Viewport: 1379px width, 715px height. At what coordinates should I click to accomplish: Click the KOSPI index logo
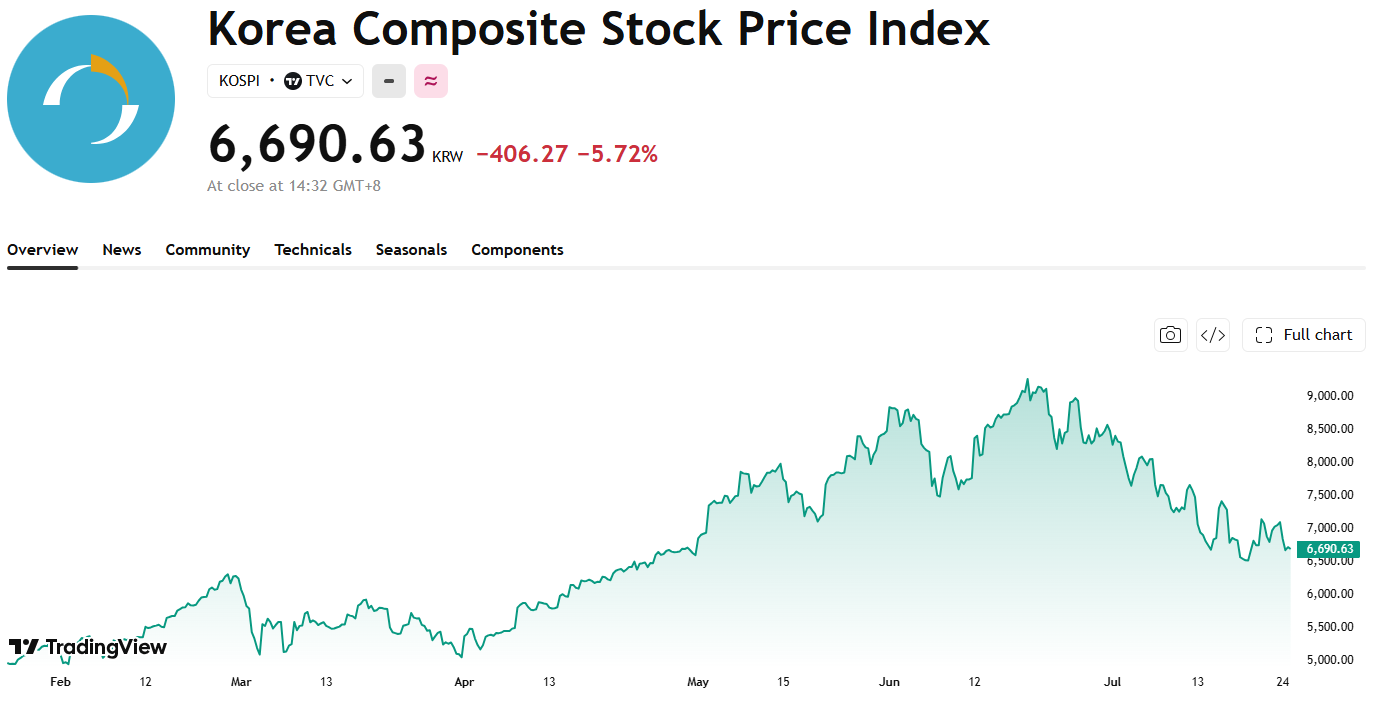click(x=91, y=99)
